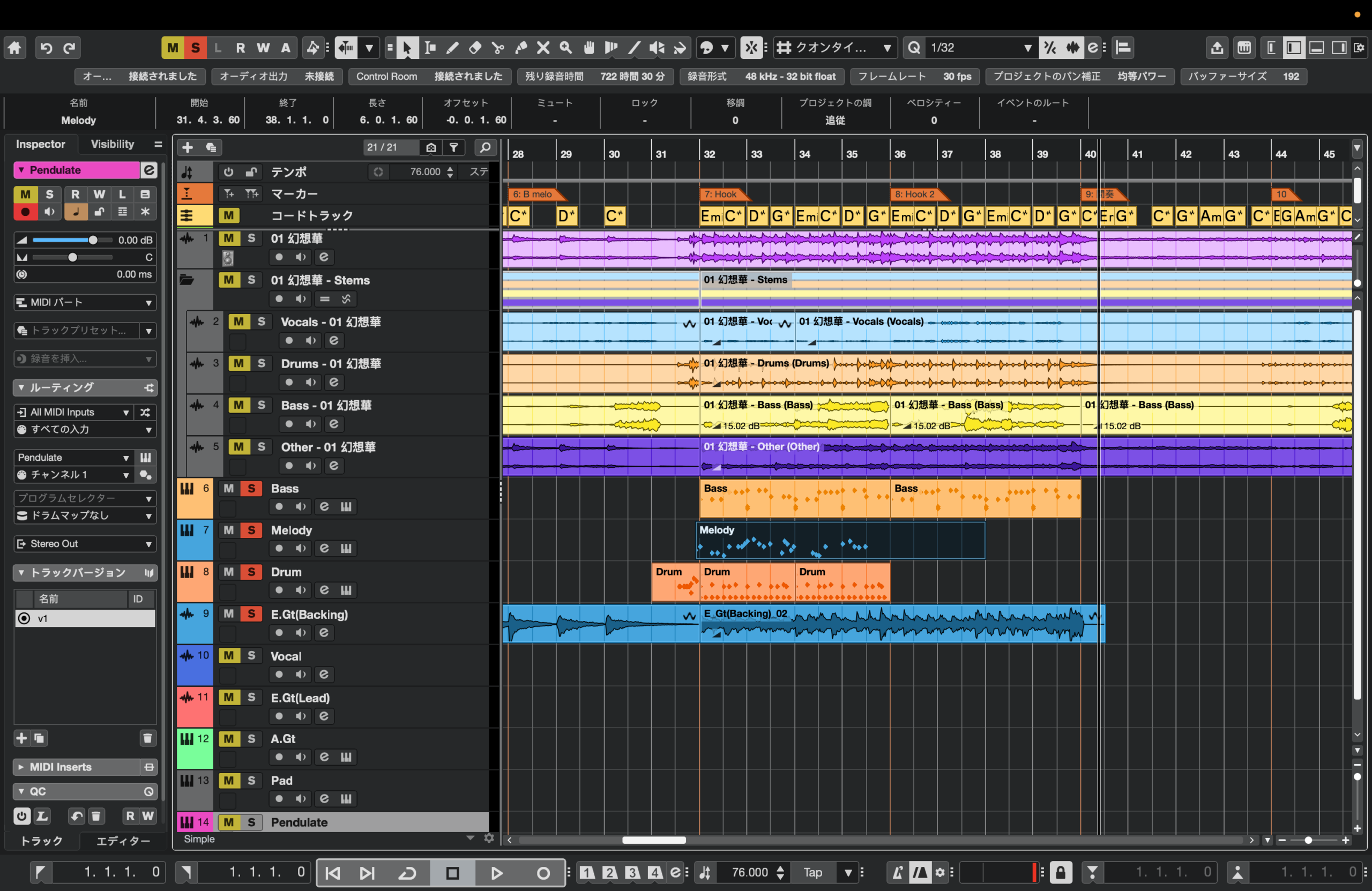Image resolution: width=1372 pixels, height=891 pixels.
Task: Click the Add Track plus button
Action: [188, 147]
